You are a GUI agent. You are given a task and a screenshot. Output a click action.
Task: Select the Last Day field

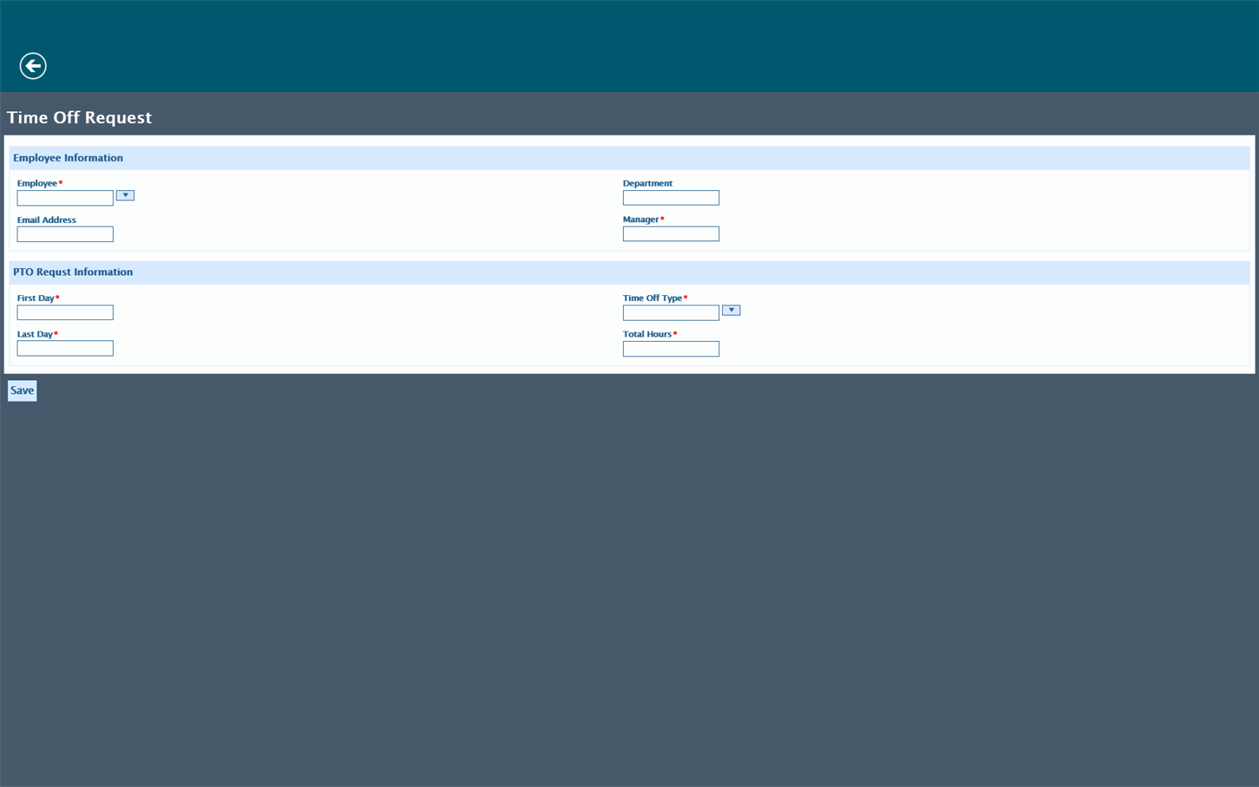(64, 347)
